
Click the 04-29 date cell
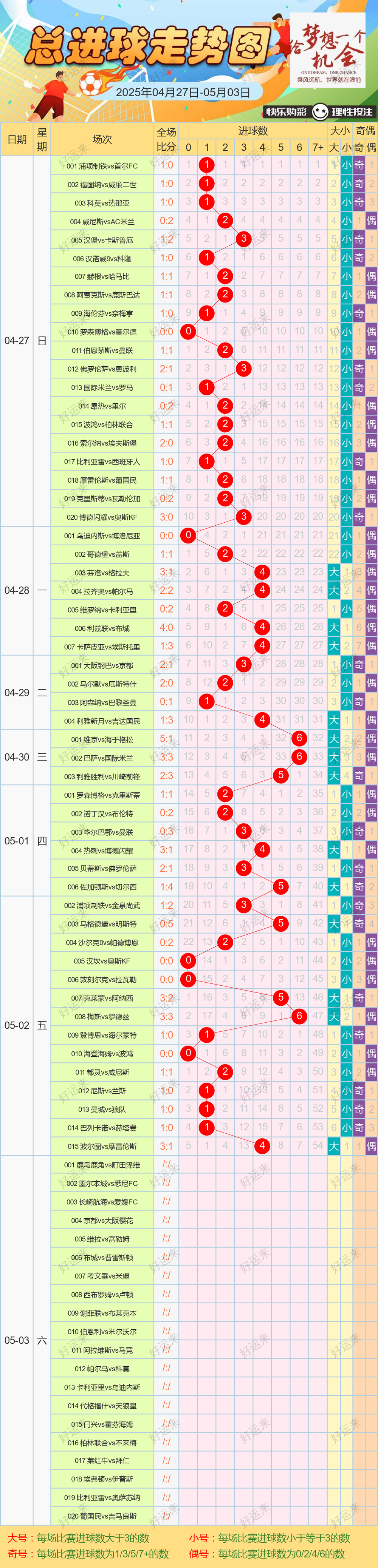(x=17, y=693)
